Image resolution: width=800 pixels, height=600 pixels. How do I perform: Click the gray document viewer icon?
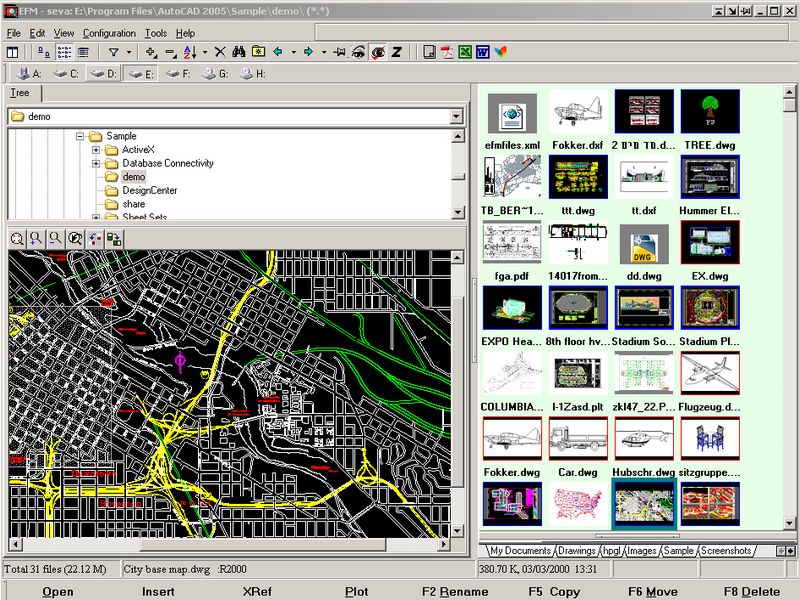(x=430, y=52)
